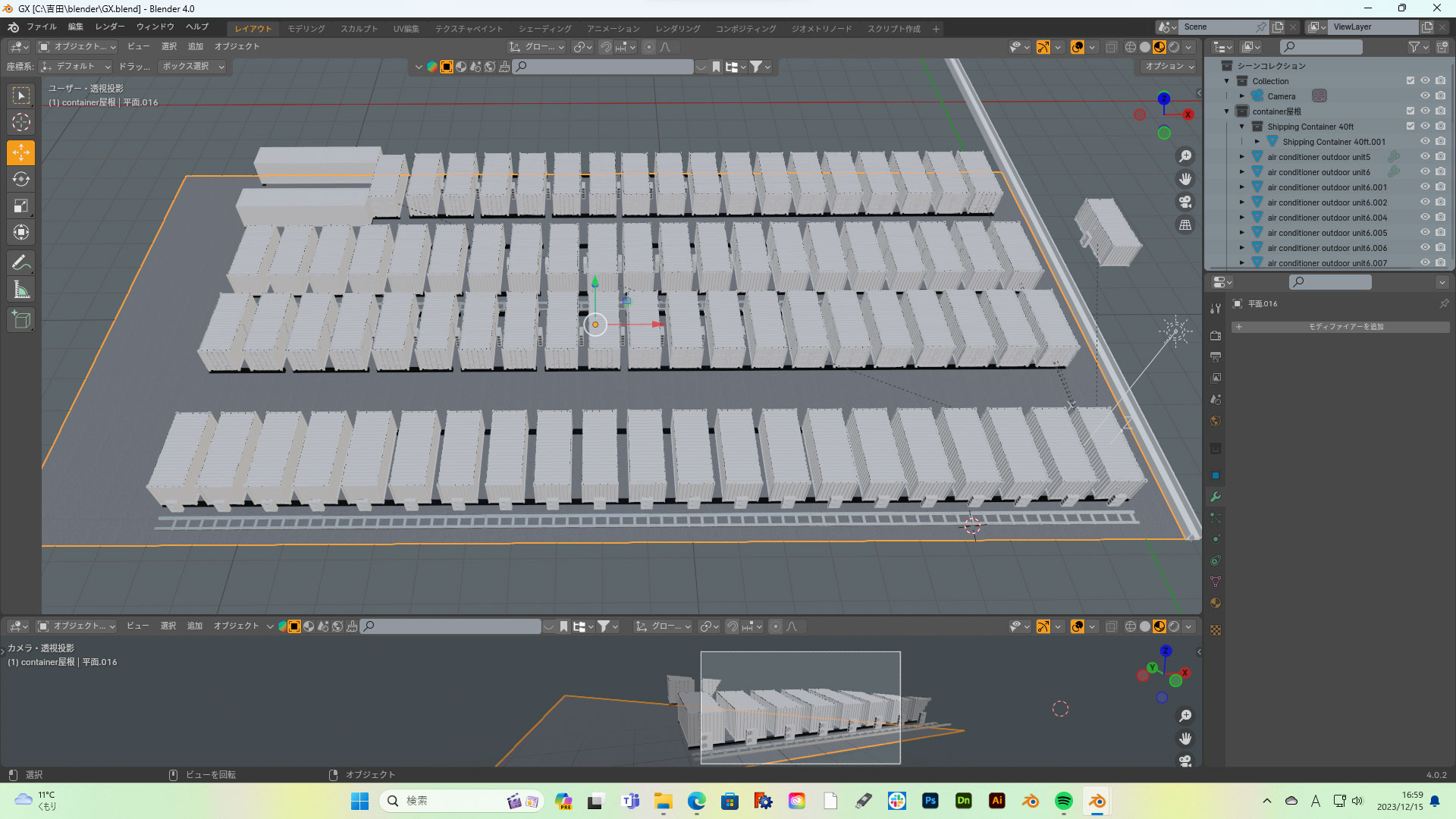
Task: Select the Transform tool
Action: click(21, 232)
